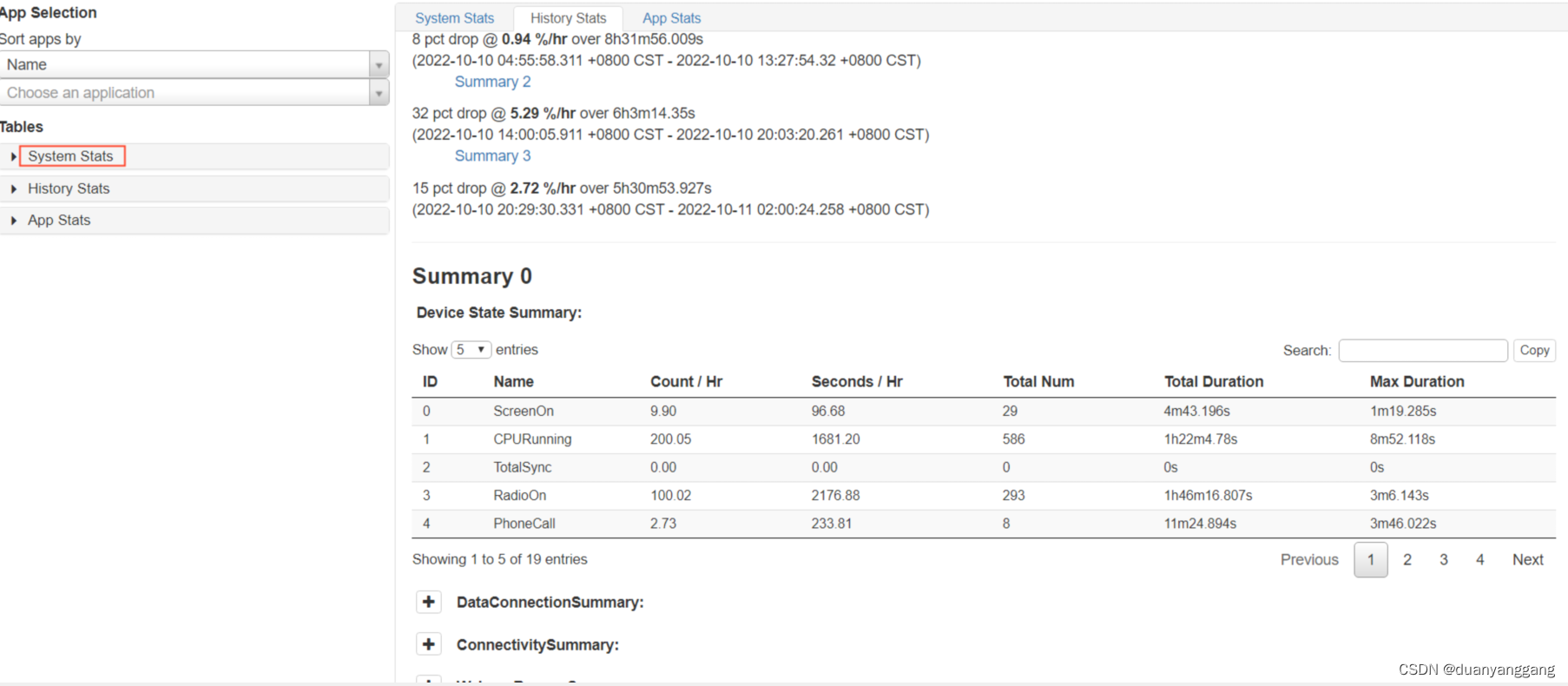Sort table by Seconds / Hr column
The image size is (1568, 686).
tap(857, 381)
